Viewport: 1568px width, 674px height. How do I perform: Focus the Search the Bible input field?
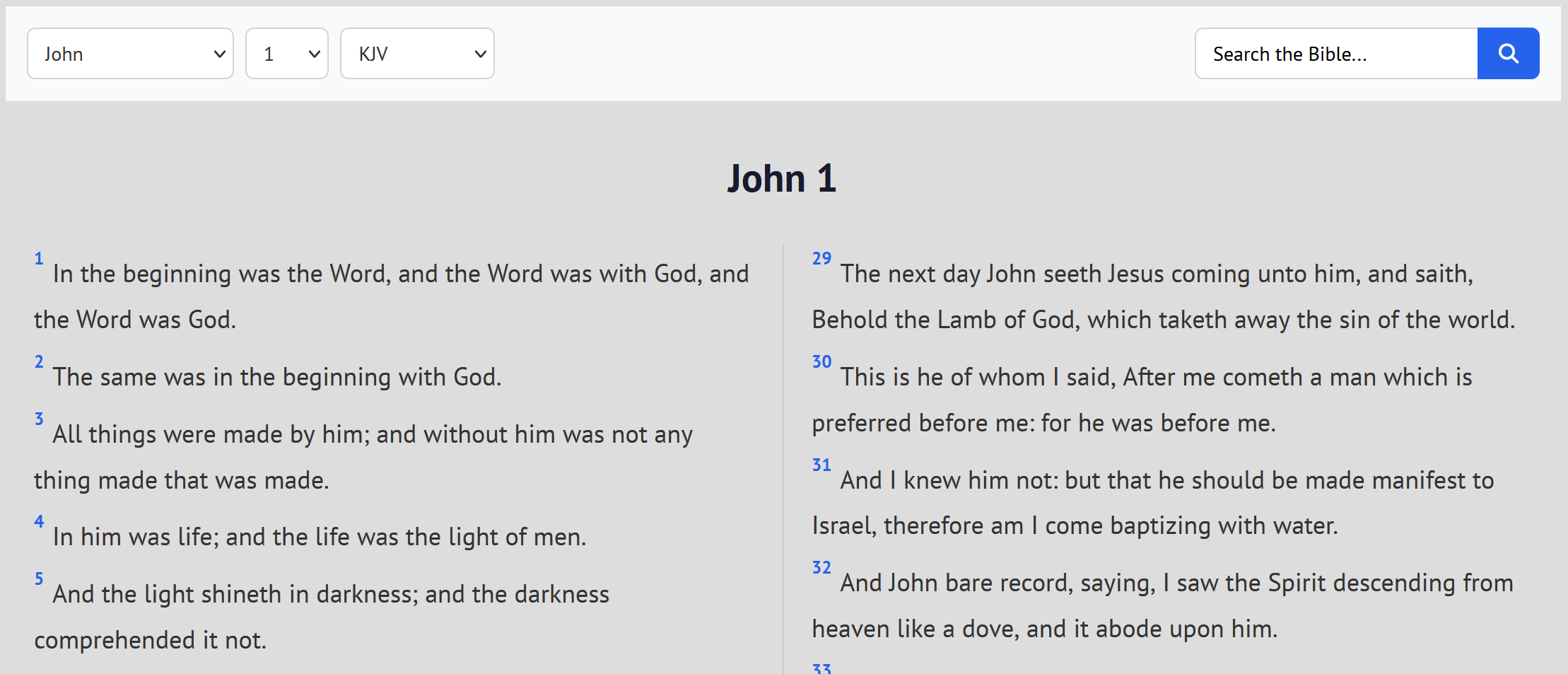[x=1335, y=54]
